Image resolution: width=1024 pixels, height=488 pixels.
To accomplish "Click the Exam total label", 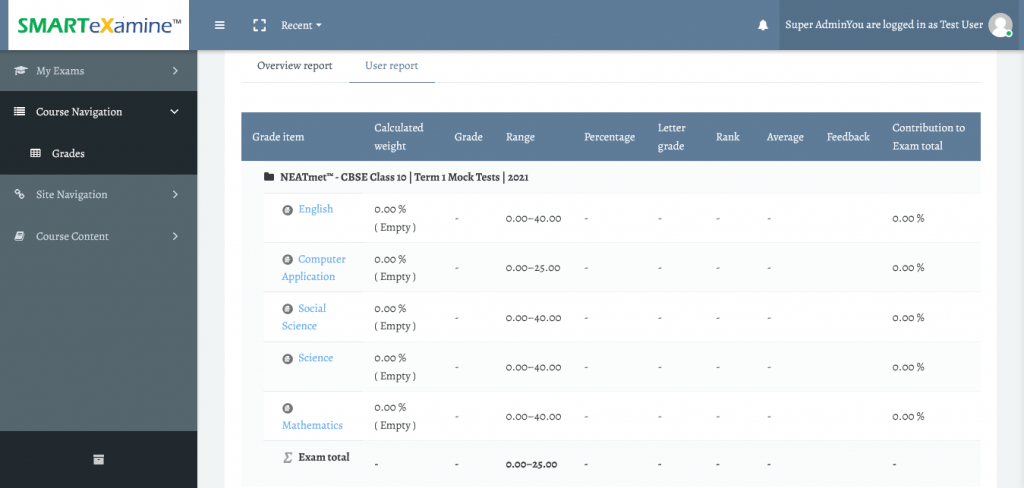I will click(x=324, y=457).
